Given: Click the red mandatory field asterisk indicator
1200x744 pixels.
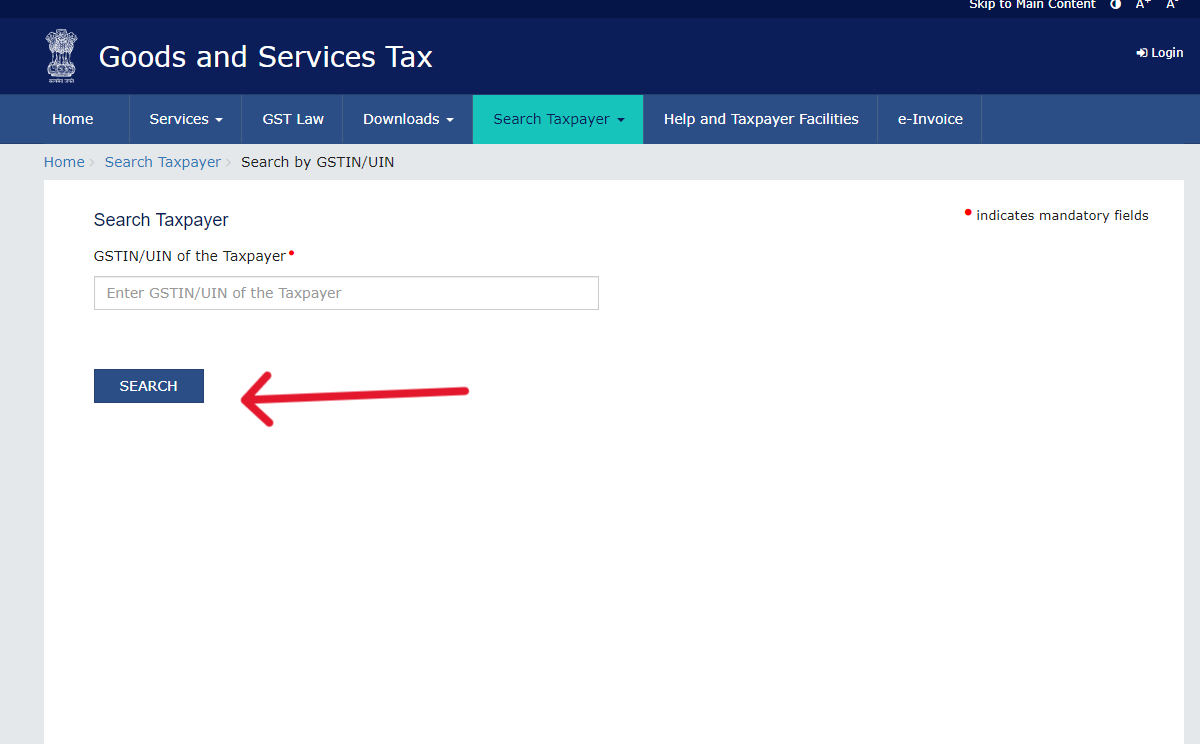Looking at the screenshot, I should click(x=291, y=252).
